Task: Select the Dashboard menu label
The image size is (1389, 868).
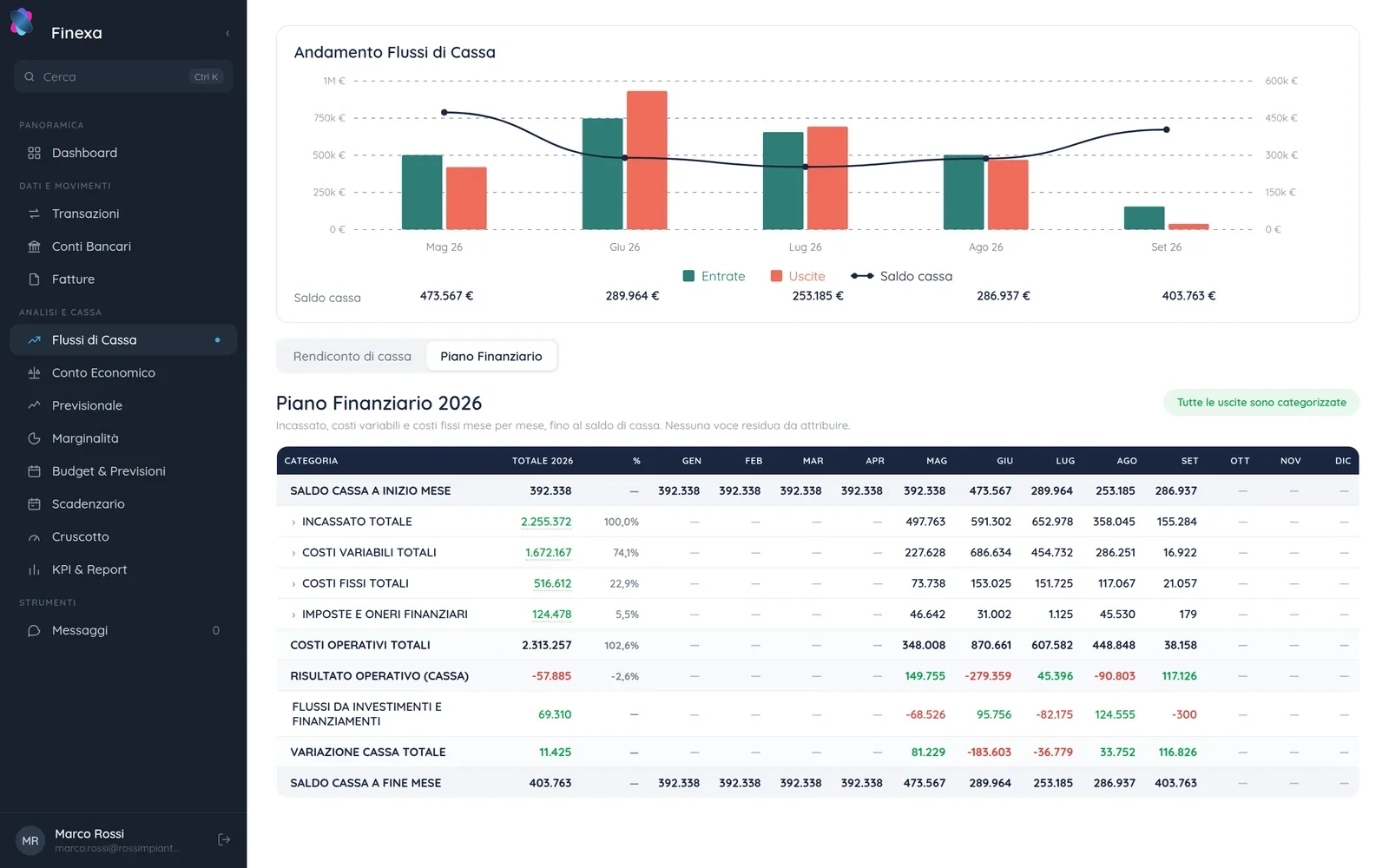Action: (x=84, y=153)
